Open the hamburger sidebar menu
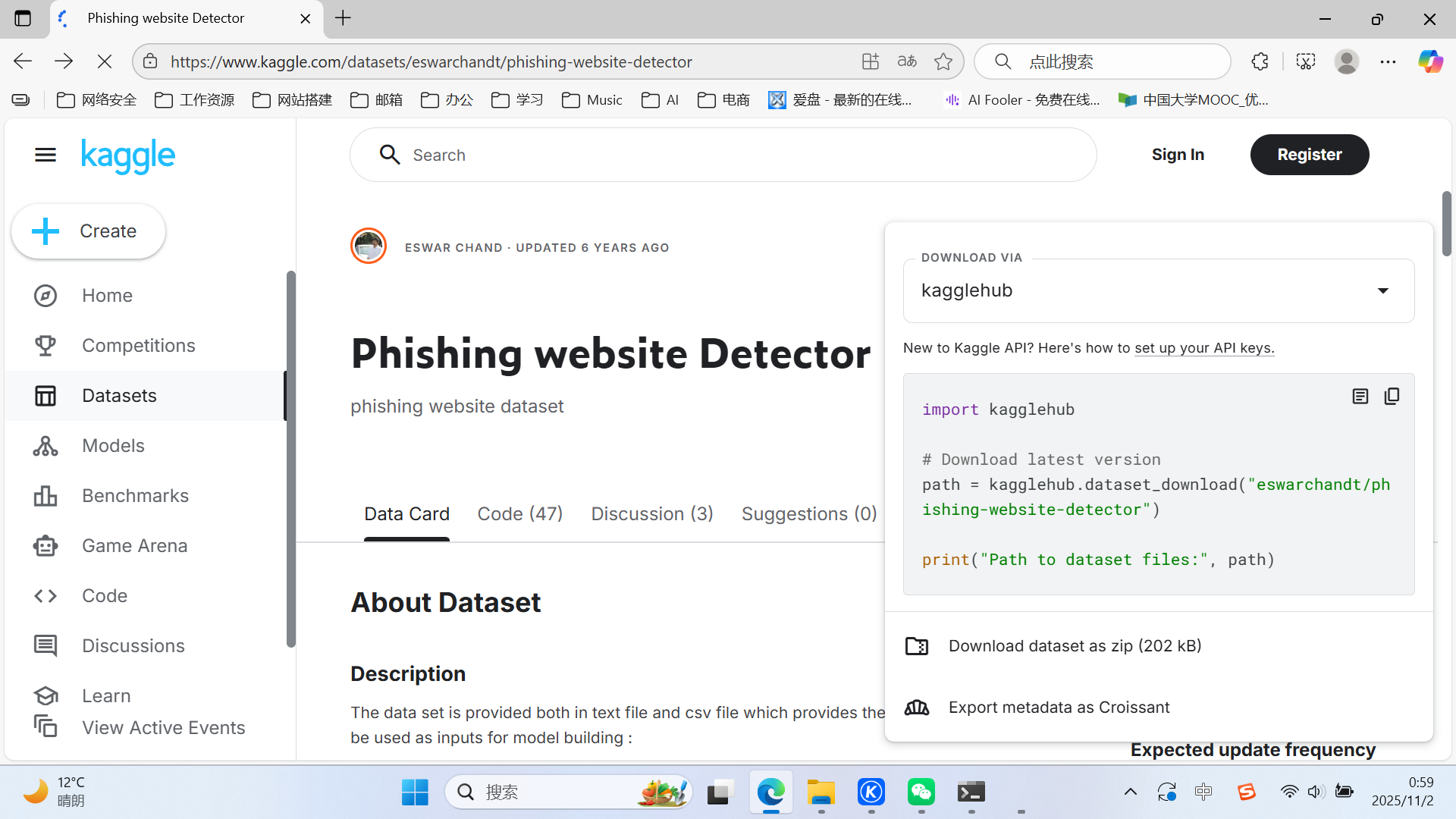The height and width of the screenshot is (819, 1456). coord(45,155)
